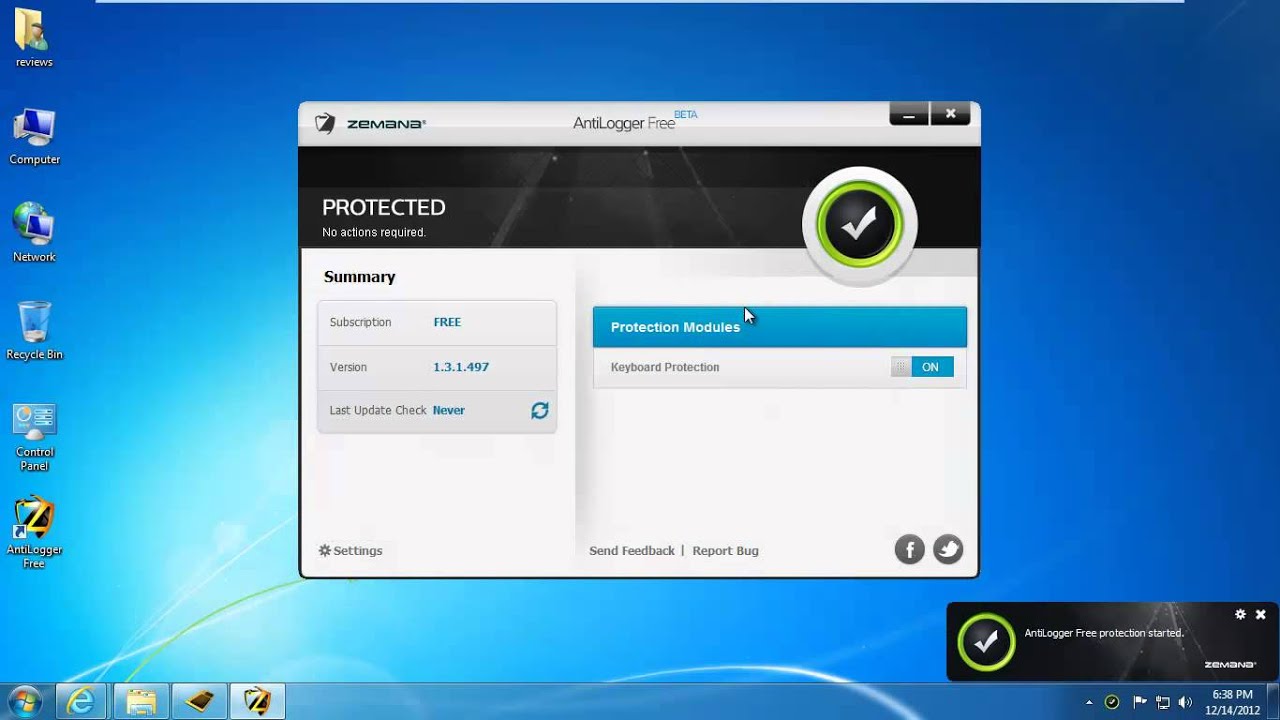Open Zemana Twitter page icon

point(948,549)
